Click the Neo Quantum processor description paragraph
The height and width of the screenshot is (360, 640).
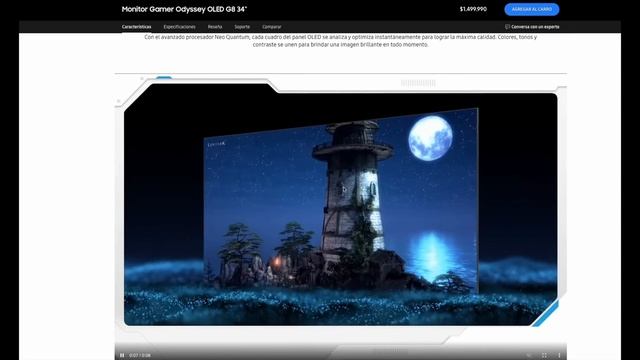click(340, 41)
